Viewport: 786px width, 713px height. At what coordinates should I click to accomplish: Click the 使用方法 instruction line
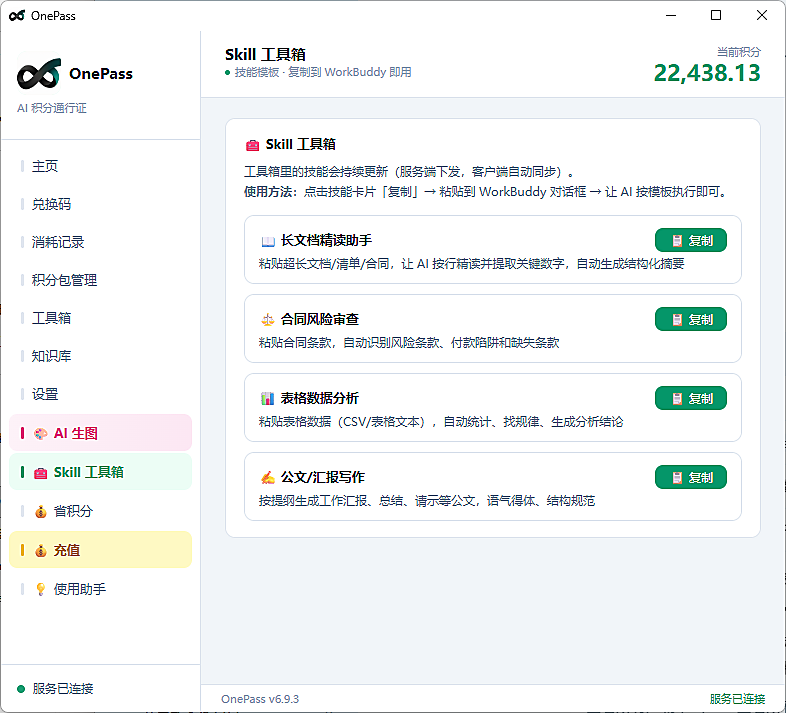[x=486, y=192]
